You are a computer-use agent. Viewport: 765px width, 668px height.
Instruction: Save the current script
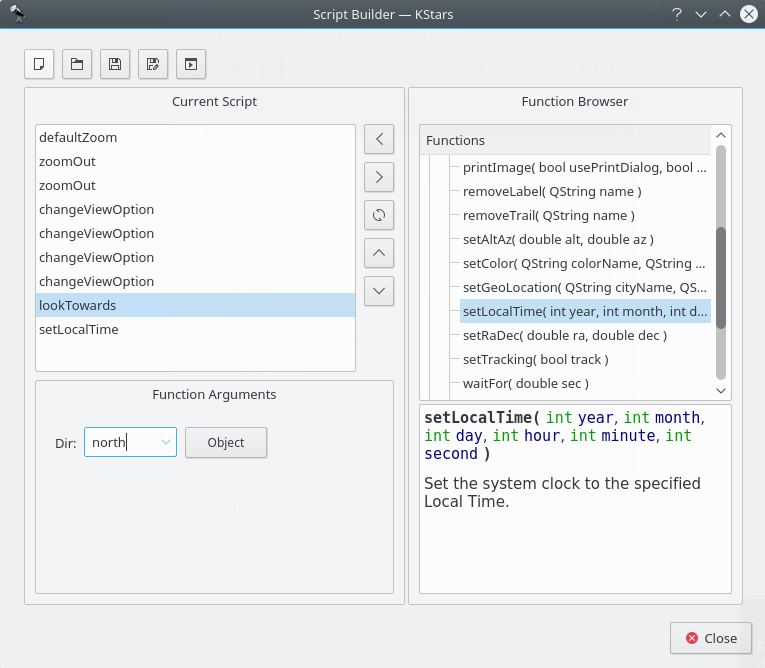click(x=115, y=64)
